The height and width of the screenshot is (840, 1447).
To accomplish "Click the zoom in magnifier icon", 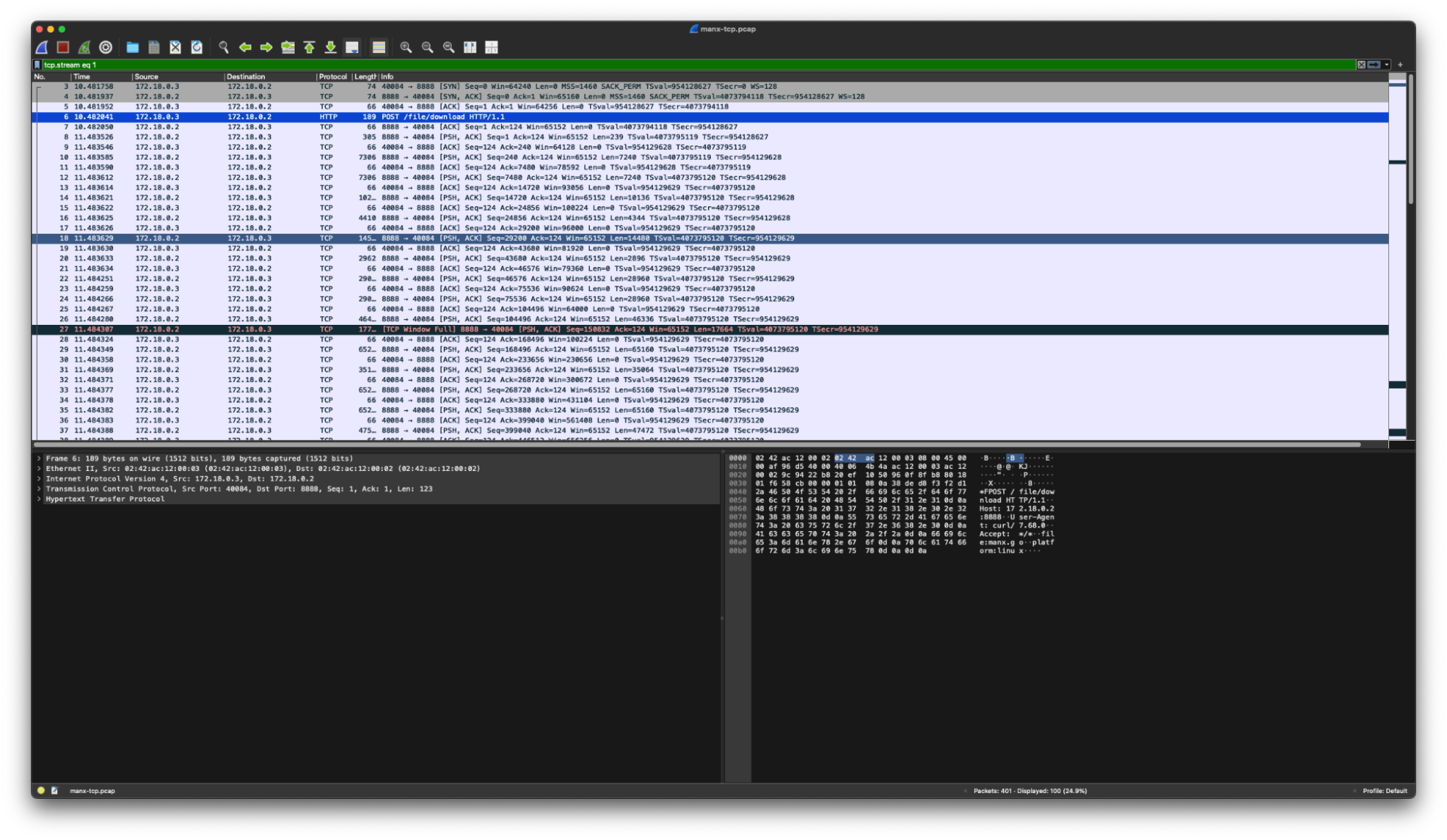I will [x=406, y=47].
